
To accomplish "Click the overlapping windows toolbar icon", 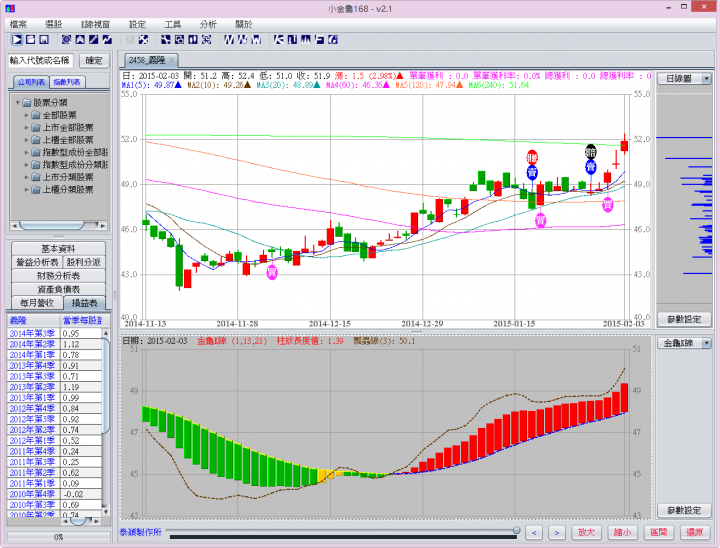I will [x=180, y=40].
